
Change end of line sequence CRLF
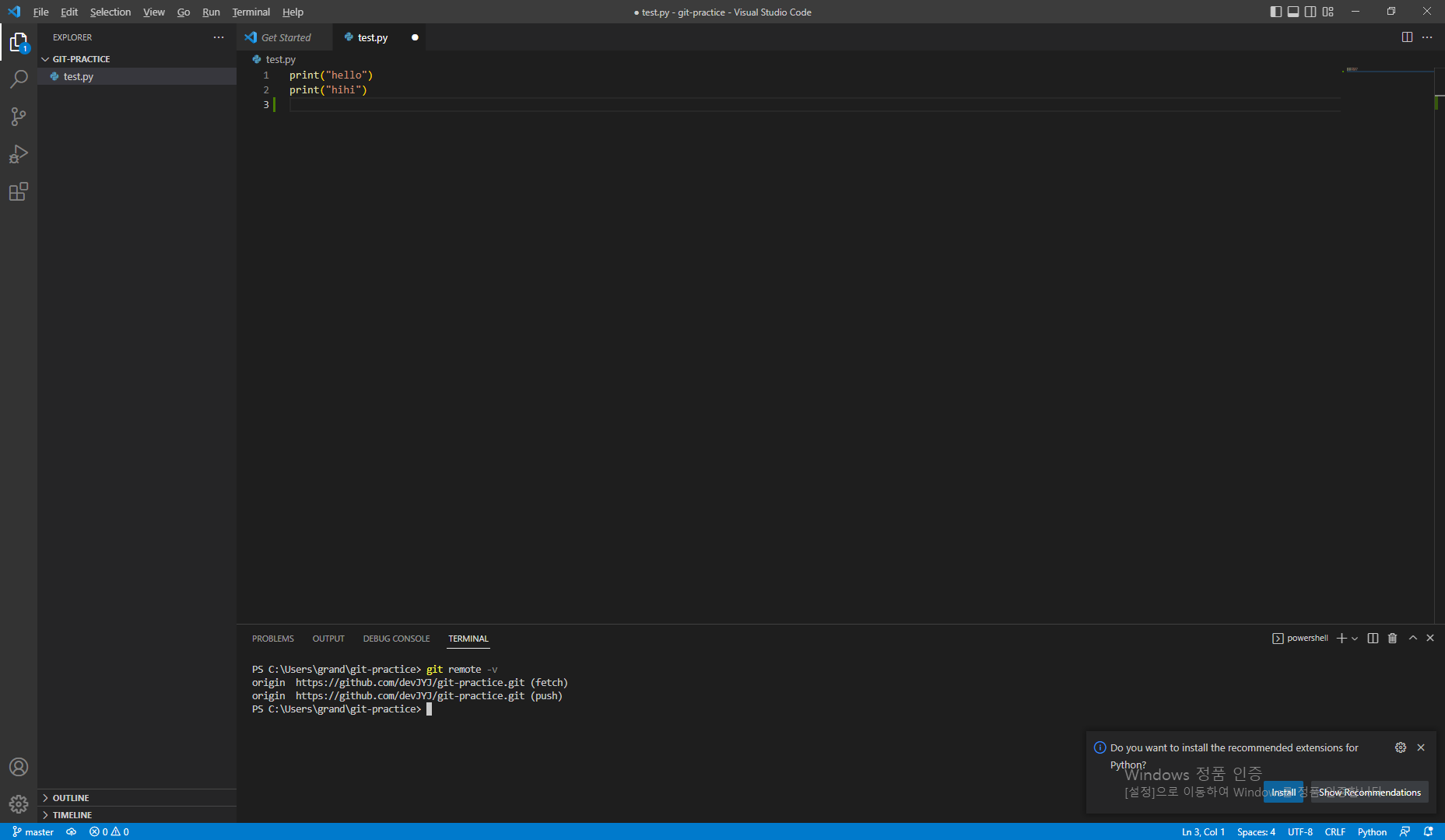pyautogui.click(x=1335, y=831)
